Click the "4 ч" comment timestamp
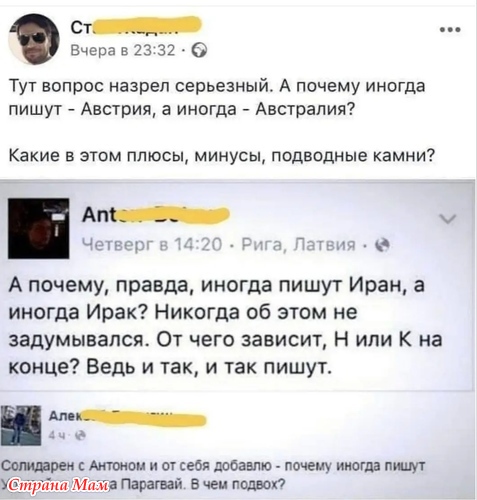 coord(54,435)
